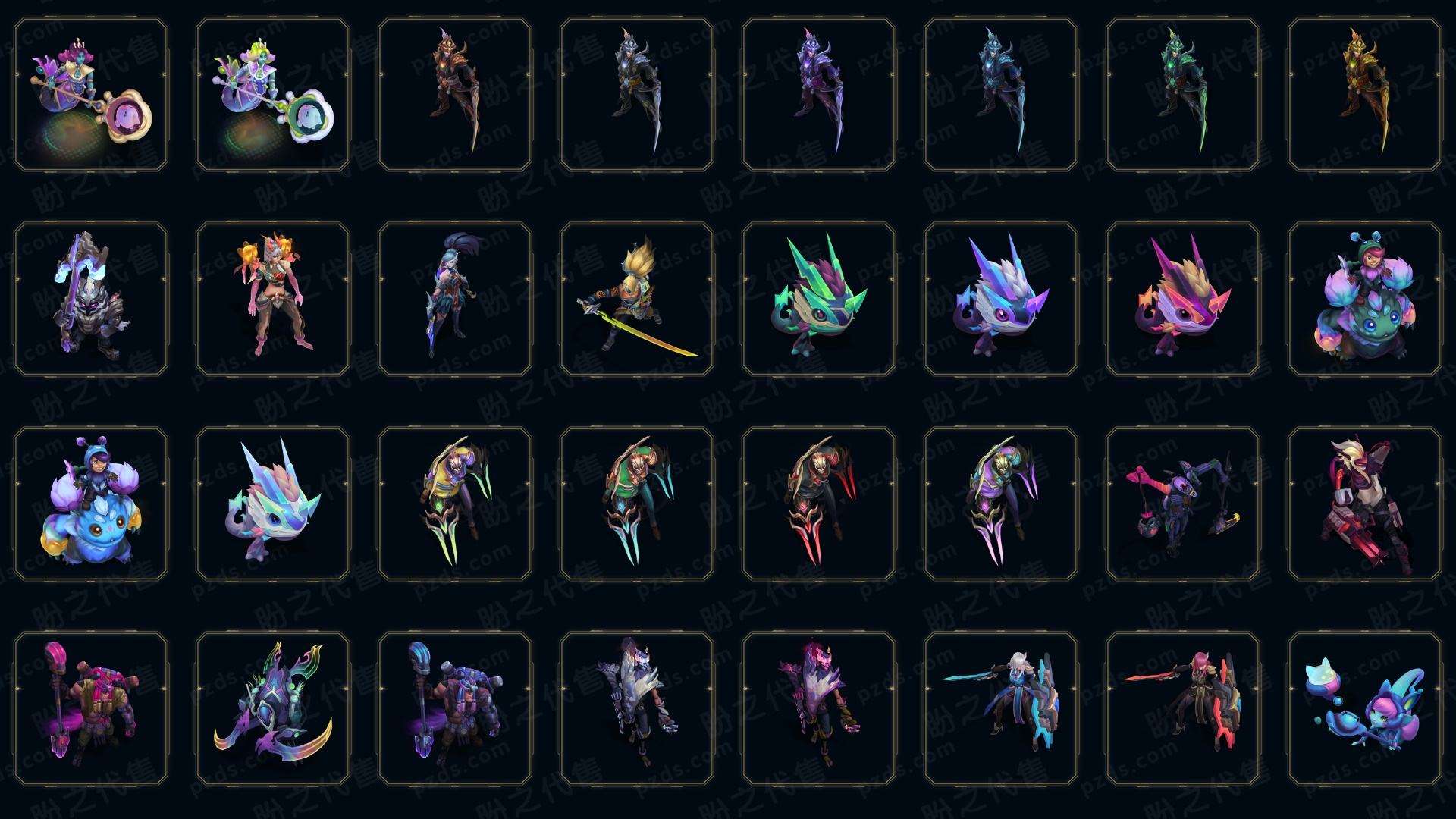This screenshot has width=1456, height=819.
Task: Pick the golden armored archer skin
Action: point(1365,94)
